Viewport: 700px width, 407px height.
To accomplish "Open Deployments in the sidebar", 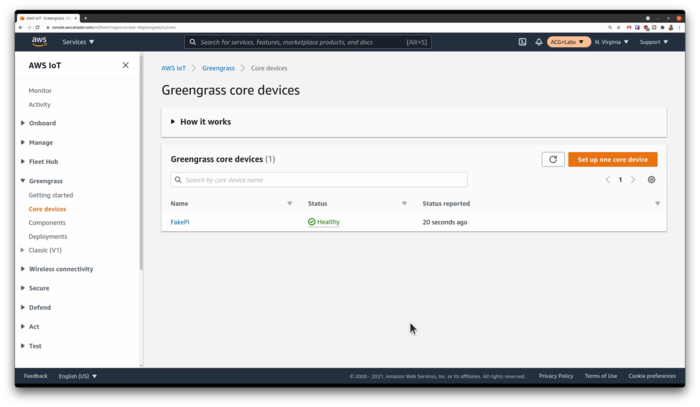I will [x=48, y=237].
